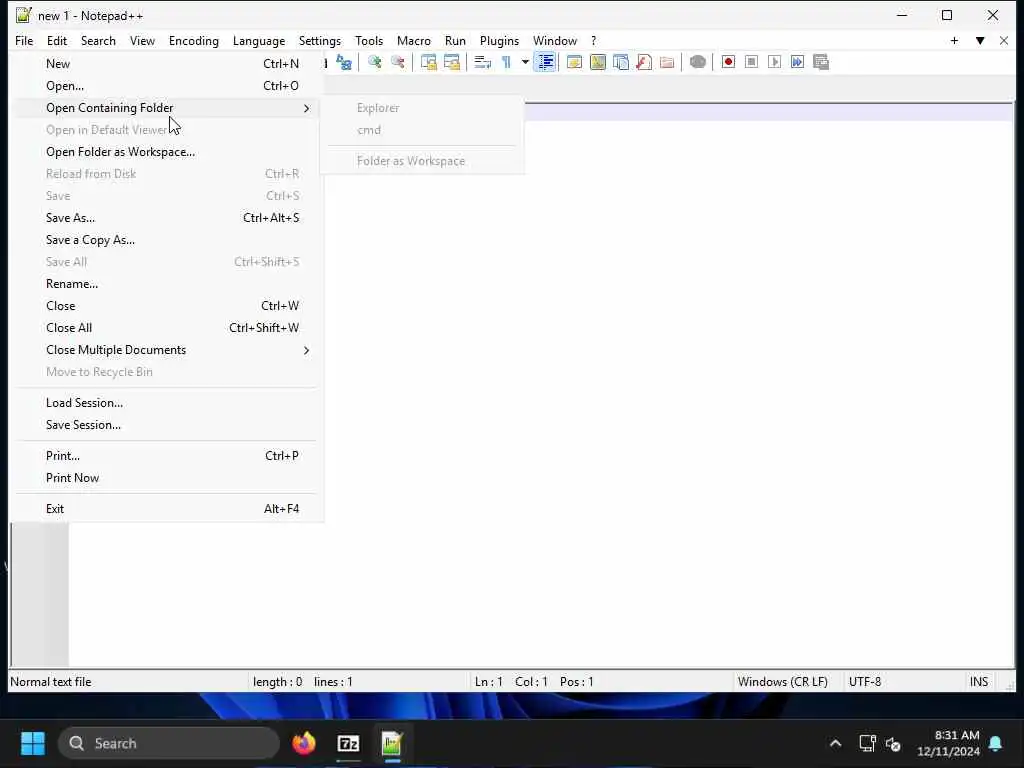
Task: Toggle the Function List icon
Action: click(x=644, y=62)
